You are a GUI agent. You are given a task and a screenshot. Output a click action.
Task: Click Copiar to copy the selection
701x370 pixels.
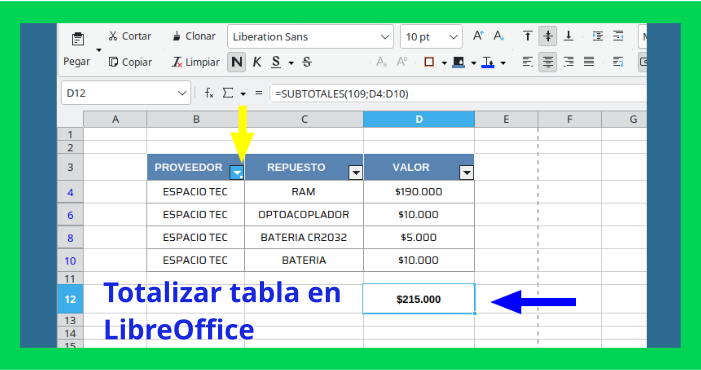tap(130, 62)
